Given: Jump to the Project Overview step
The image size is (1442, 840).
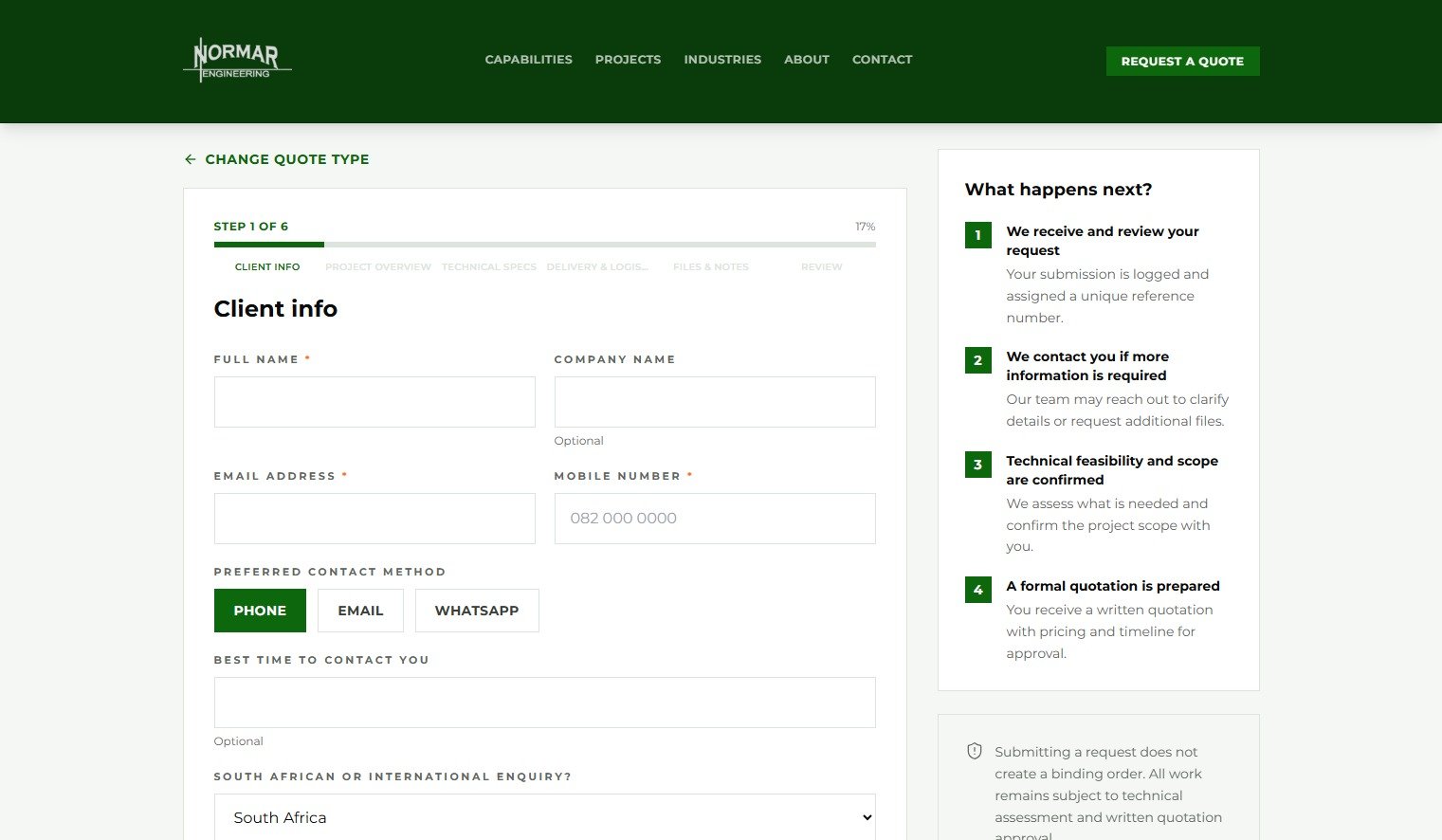Looking at the screenshot, I should 378,267.
